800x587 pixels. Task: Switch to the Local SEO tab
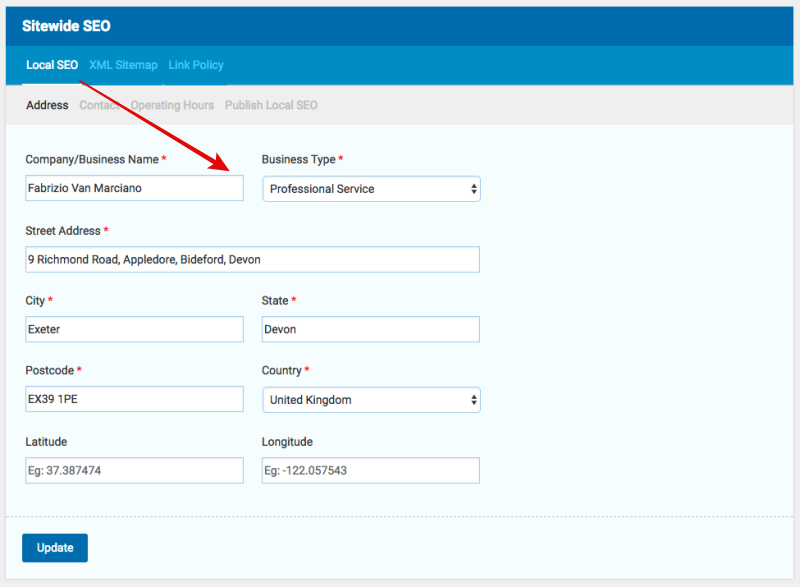(52, 65)
